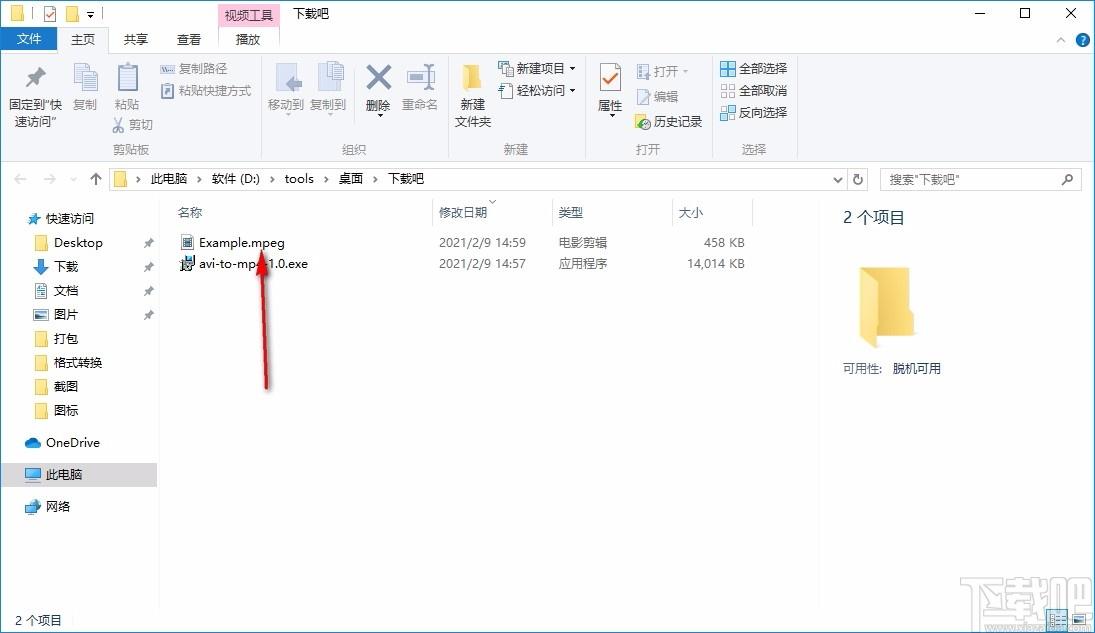Screen dimensions: 1095x633
Task: Open the Play (播放) tab
Action: 248,40
